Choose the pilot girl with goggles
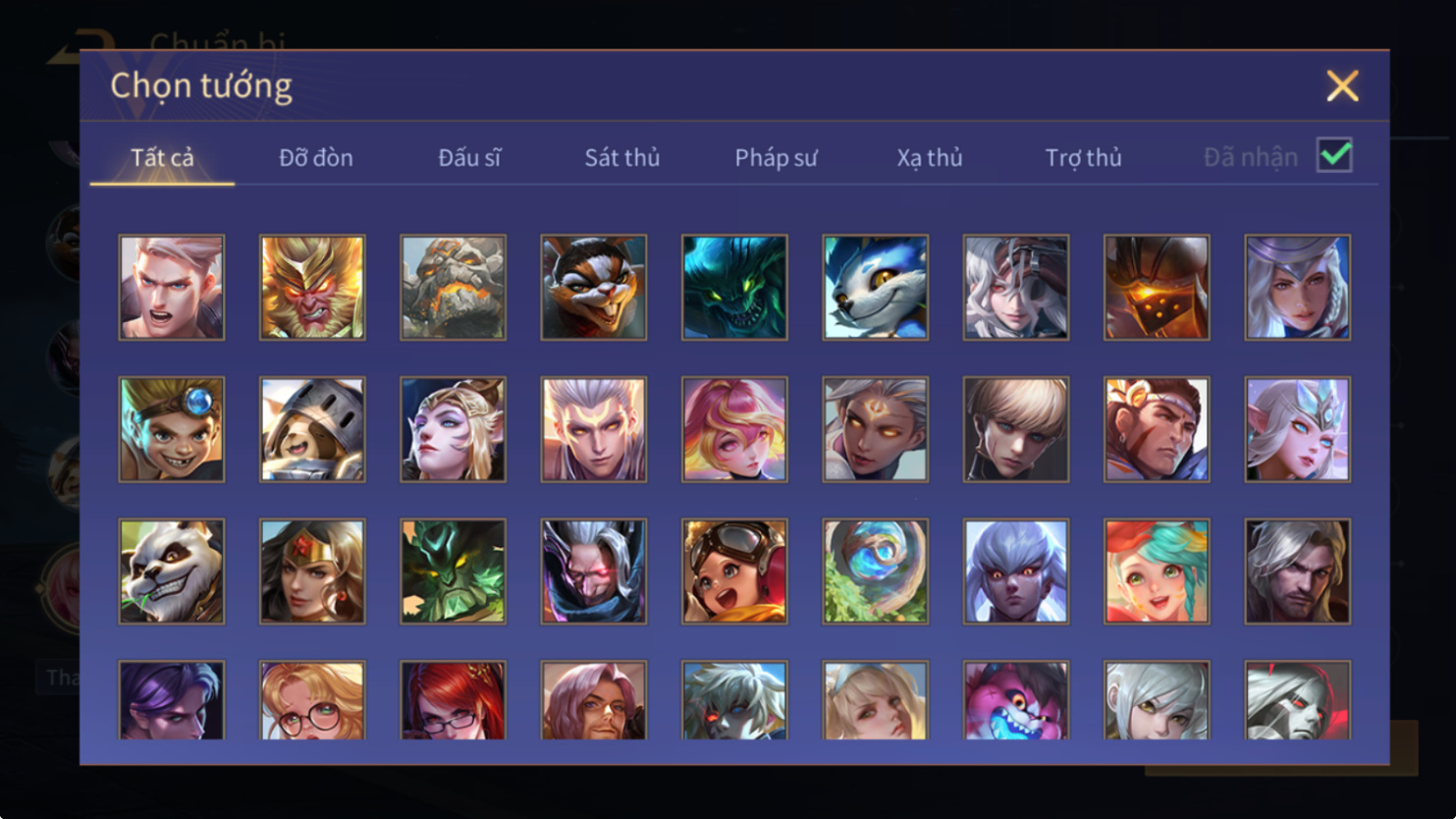 [x=734, y=572]
